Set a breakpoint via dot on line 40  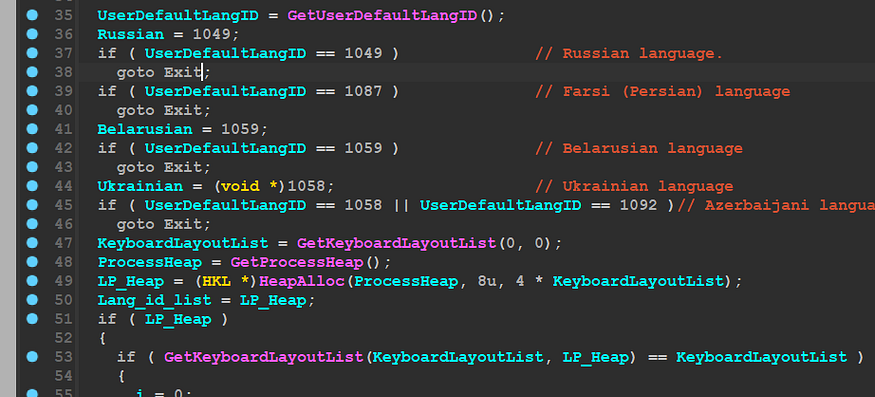(32, 110)
